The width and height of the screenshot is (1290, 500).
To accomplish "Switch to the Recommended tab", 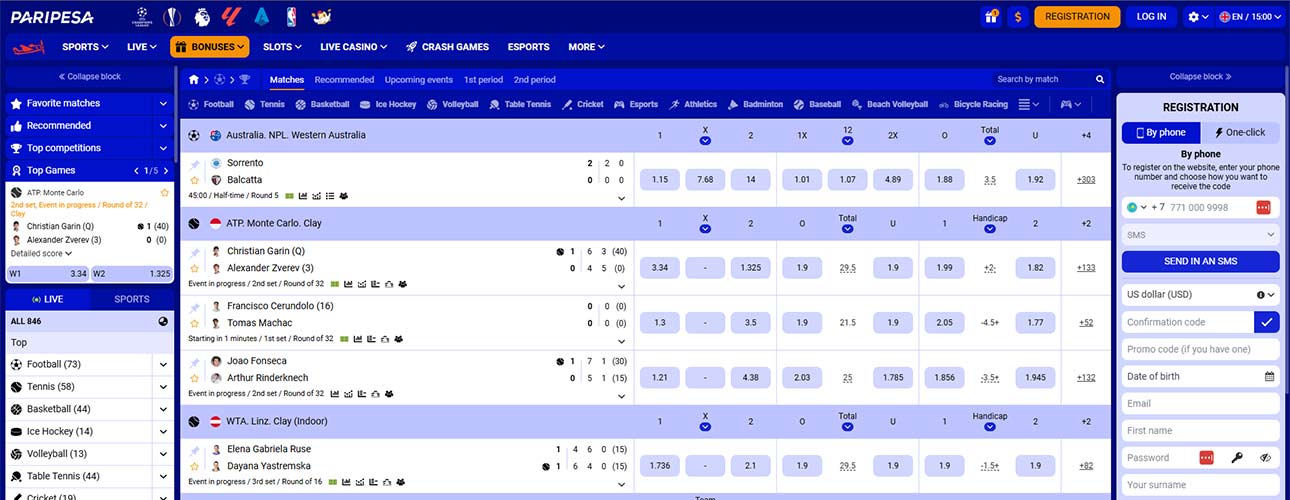I will pyautogui.click(x=344, y=79).
